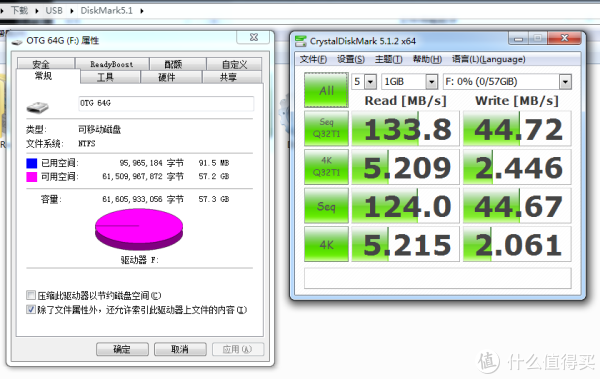Click the OTG 64G volume label field
The width and height of the screenshot is (600, 379).
pyautogui.click(x=166, y=103)
